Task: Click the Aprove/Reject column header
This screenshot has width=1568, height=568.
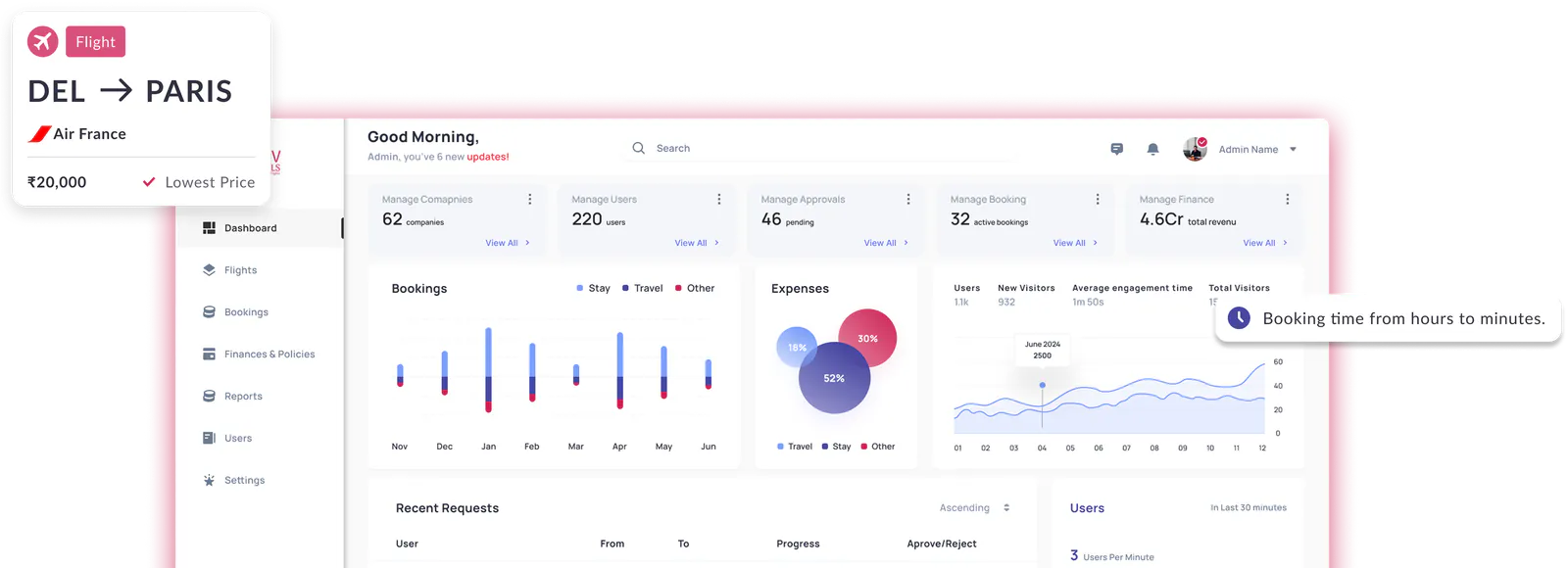Action: click(942, 544)
